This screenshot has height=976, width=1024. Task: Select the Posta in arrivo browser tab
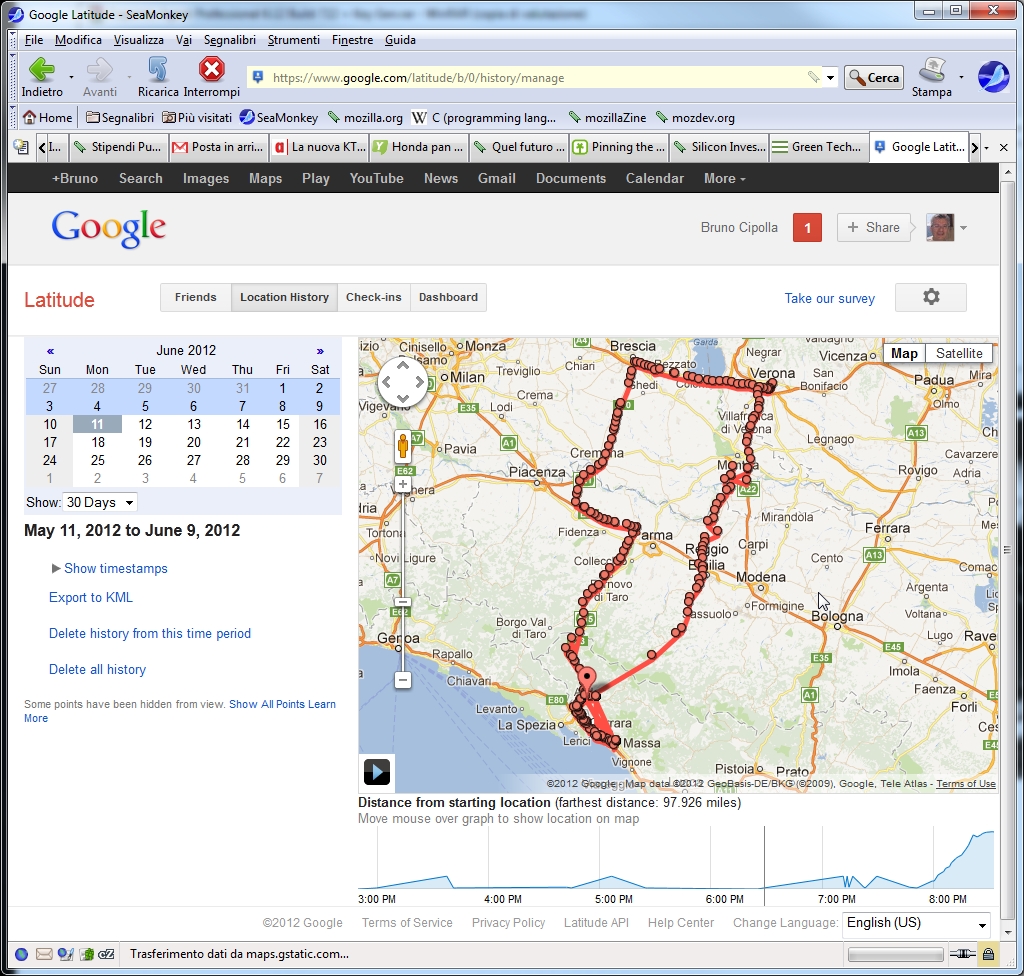point(218,147)
